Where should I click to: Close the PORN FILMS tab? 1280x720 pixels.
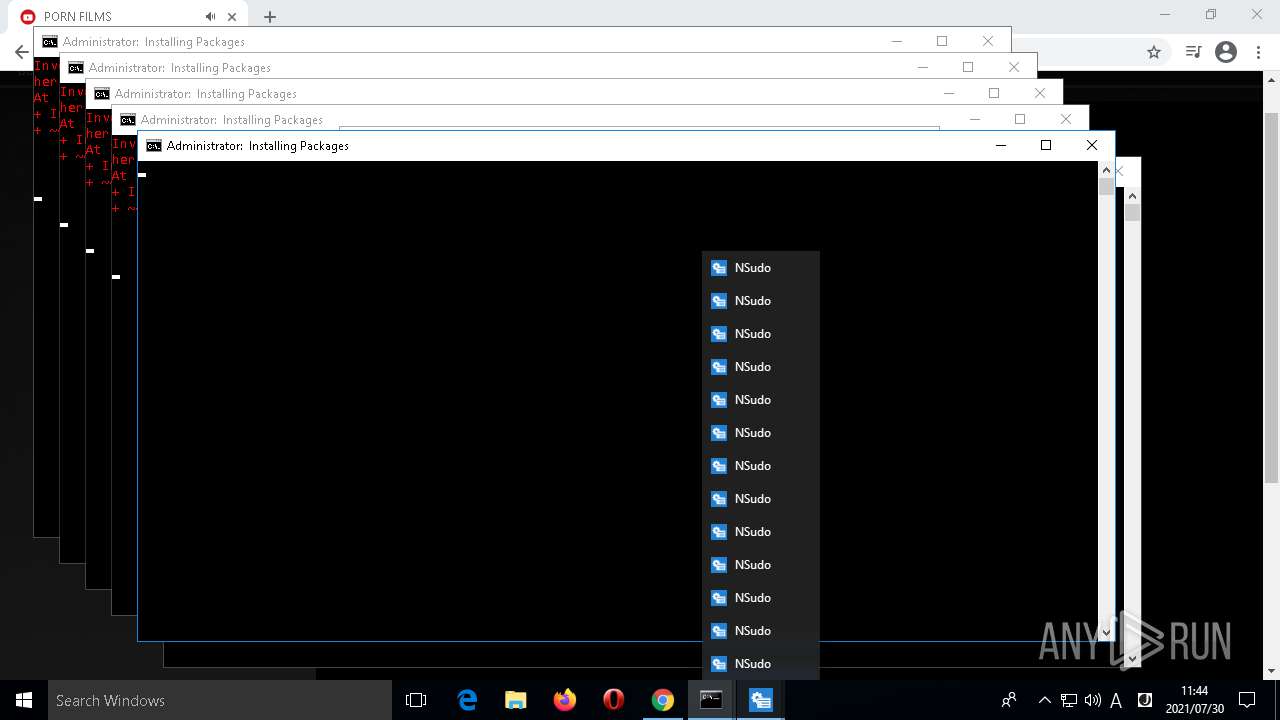coord(232,17)
